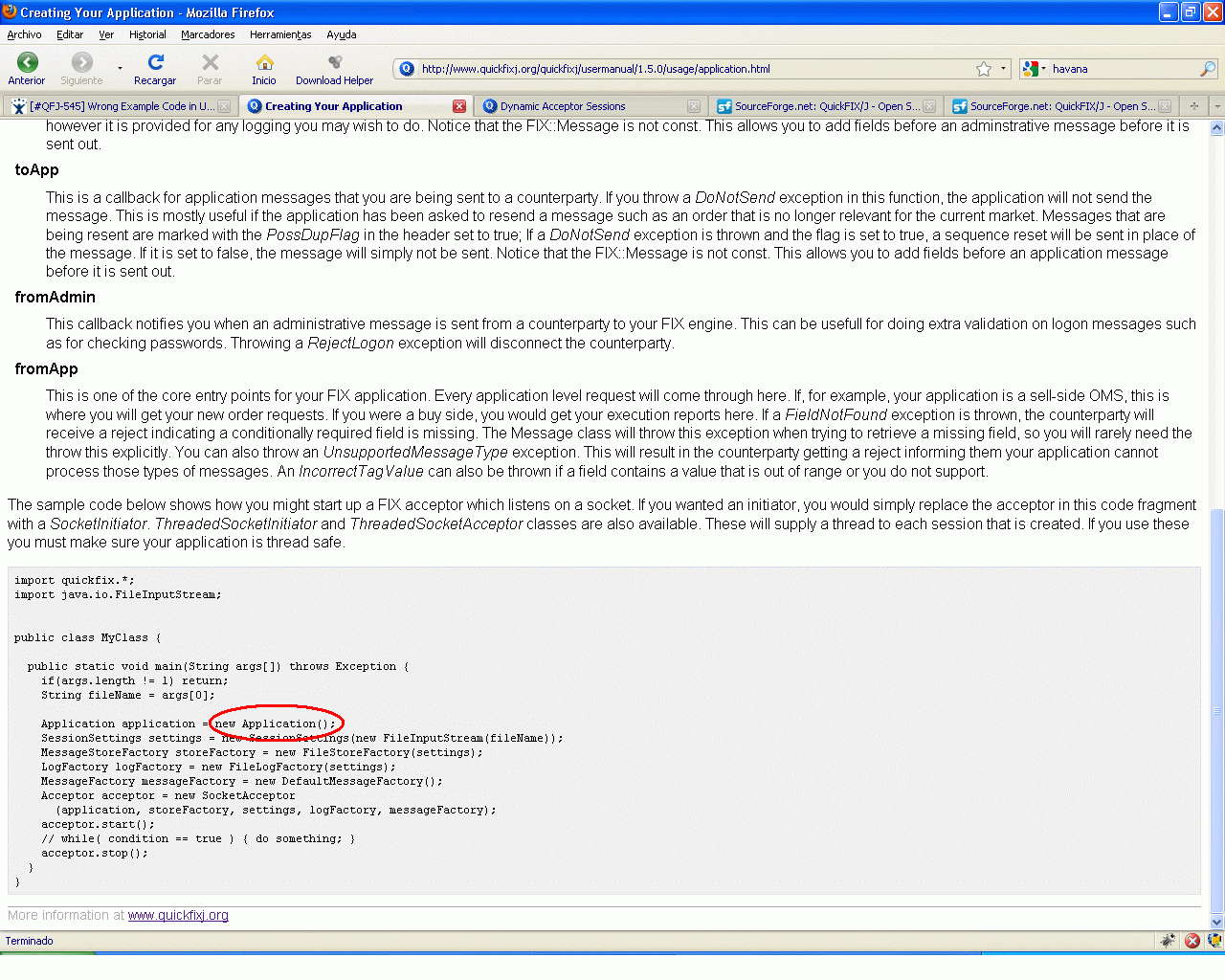
Task: Switch to the QFJ-545 Wrong Example Code tab
Action: coord(119,106)
